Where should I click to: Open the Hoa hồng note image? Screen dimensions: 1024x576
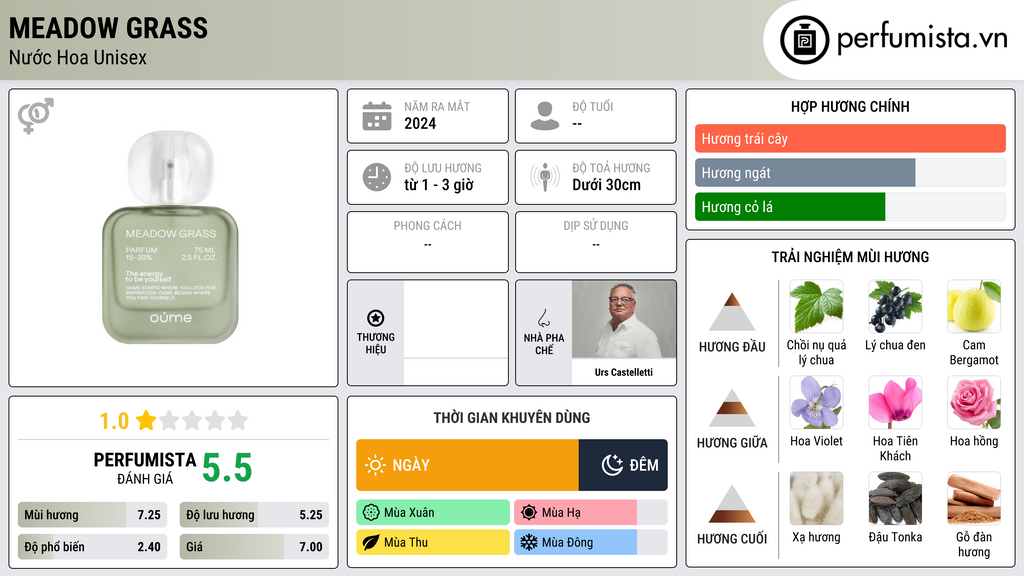[x=974, y=403]
